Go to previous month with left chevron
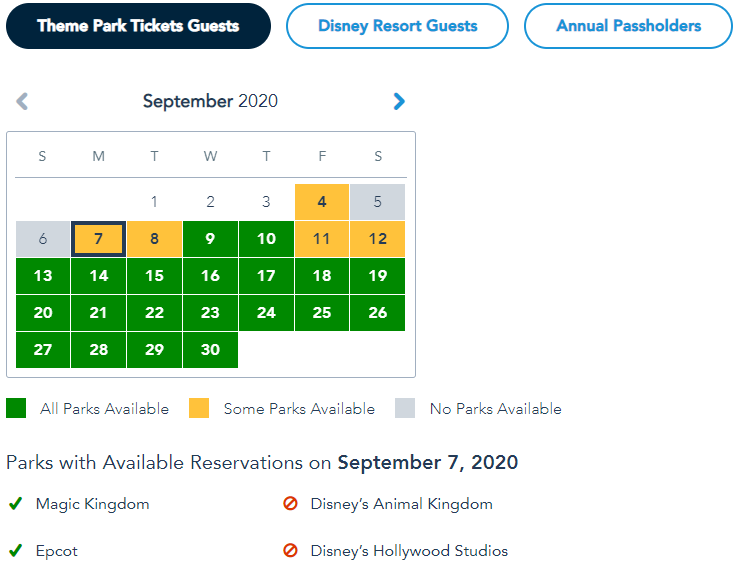Viewport: 736px width, 573px height. [x=23, y=101]
